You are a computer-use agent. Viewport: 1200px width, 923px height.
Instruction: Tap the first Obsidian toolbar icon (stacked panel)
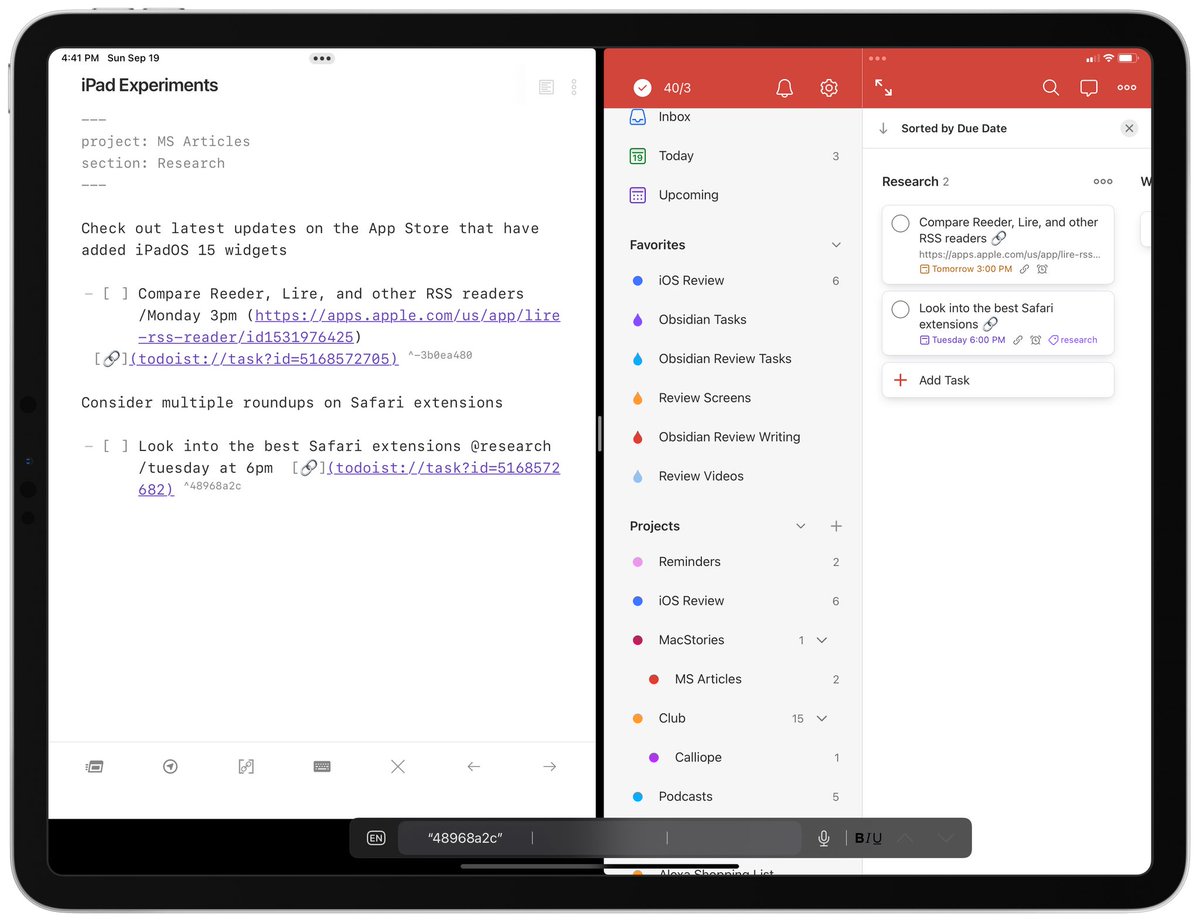pyautogui.click(x=94, y=766)
